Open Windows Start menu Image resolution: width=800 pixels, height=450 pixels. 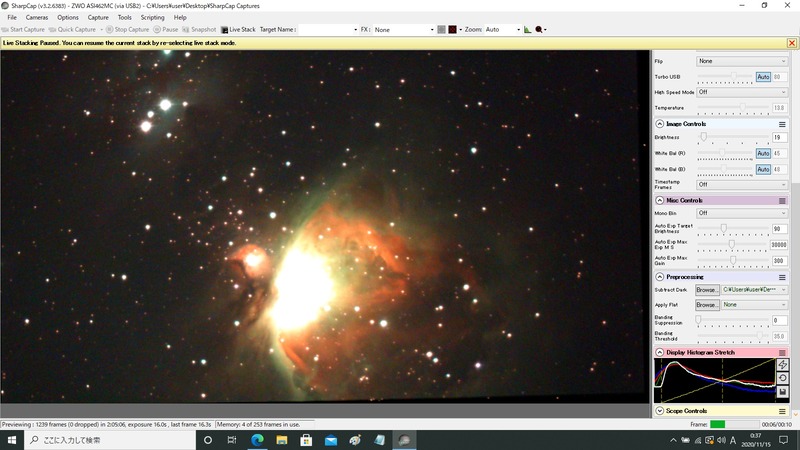pyautogui.click(x=12, y=440)
